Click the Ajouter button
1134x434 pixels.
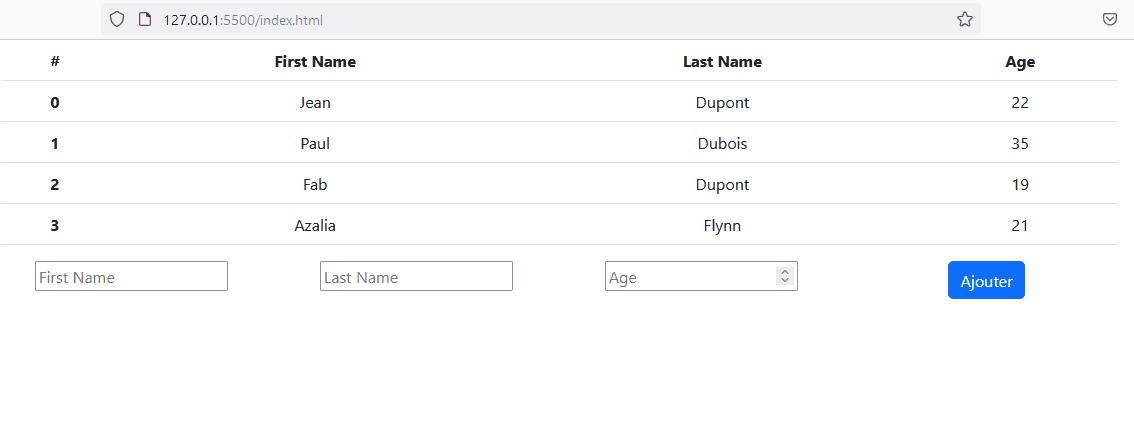pos(986,281)
